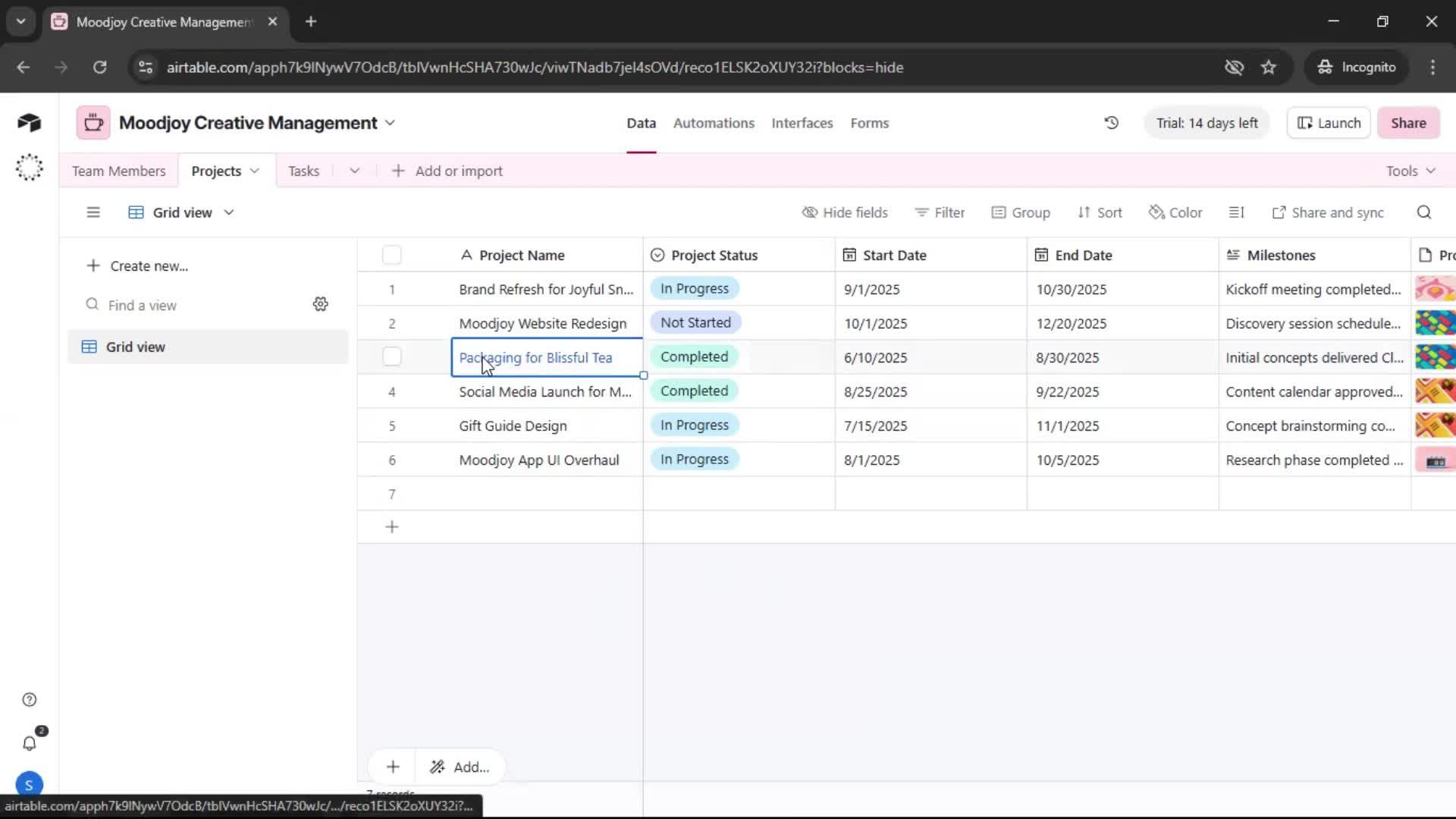Viewport: 1456px width, 819px height.
Task: Open Create new view menu
Action: click(137, 265)
